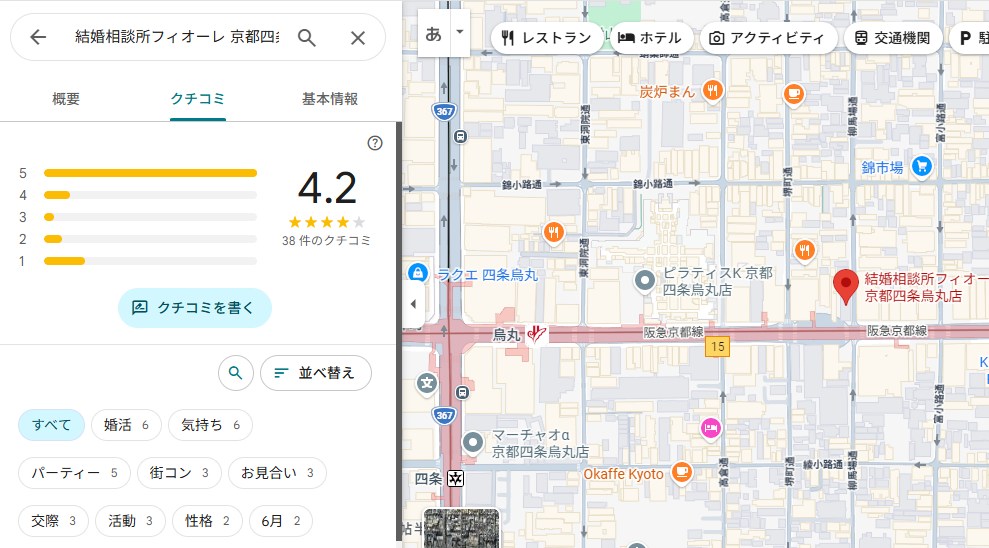Clear the search with the X icon

click(358, 37)
